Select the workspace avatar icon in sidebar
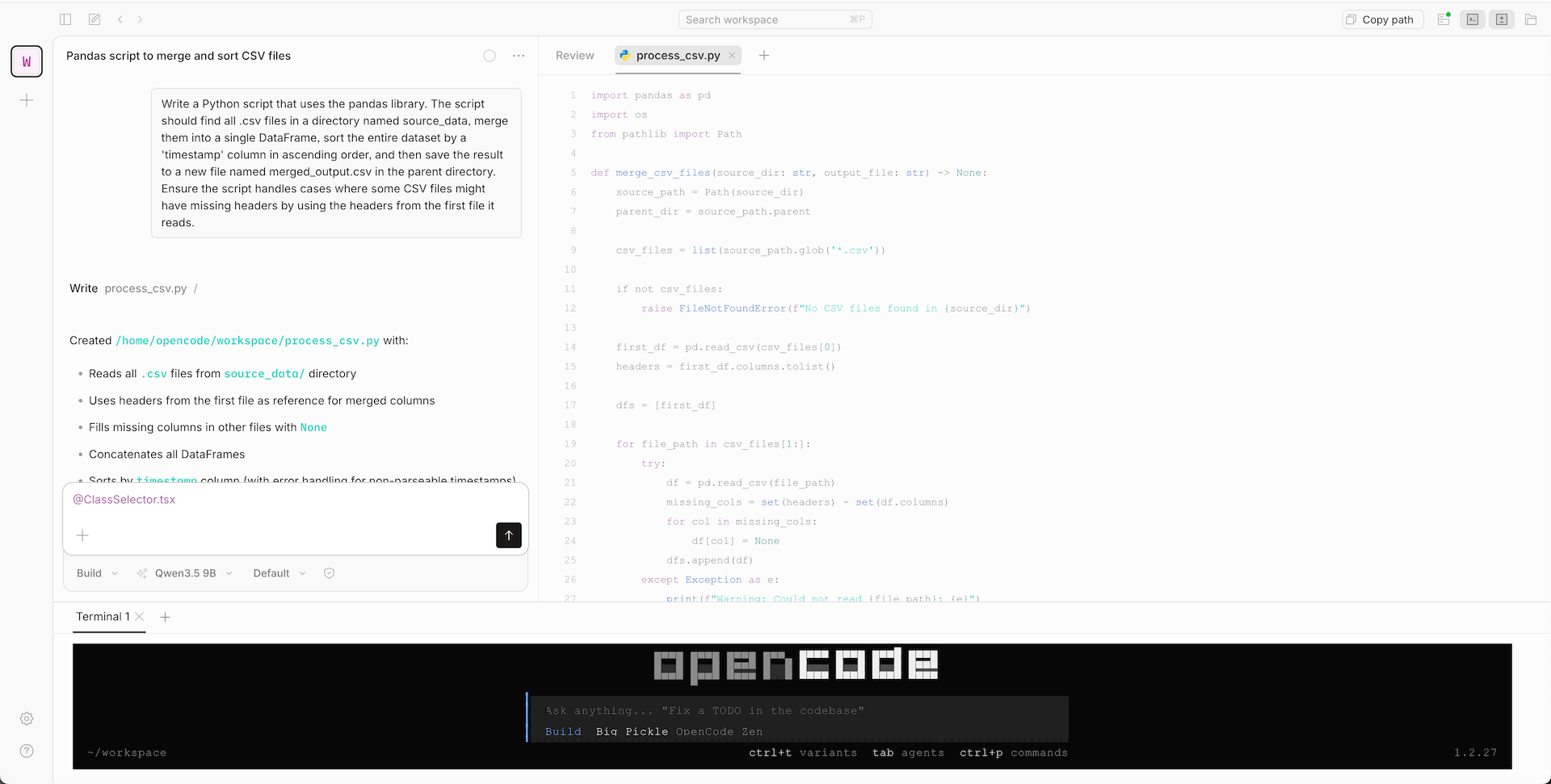Viewport: 1551px width, 784px height. tap(26, 61)
